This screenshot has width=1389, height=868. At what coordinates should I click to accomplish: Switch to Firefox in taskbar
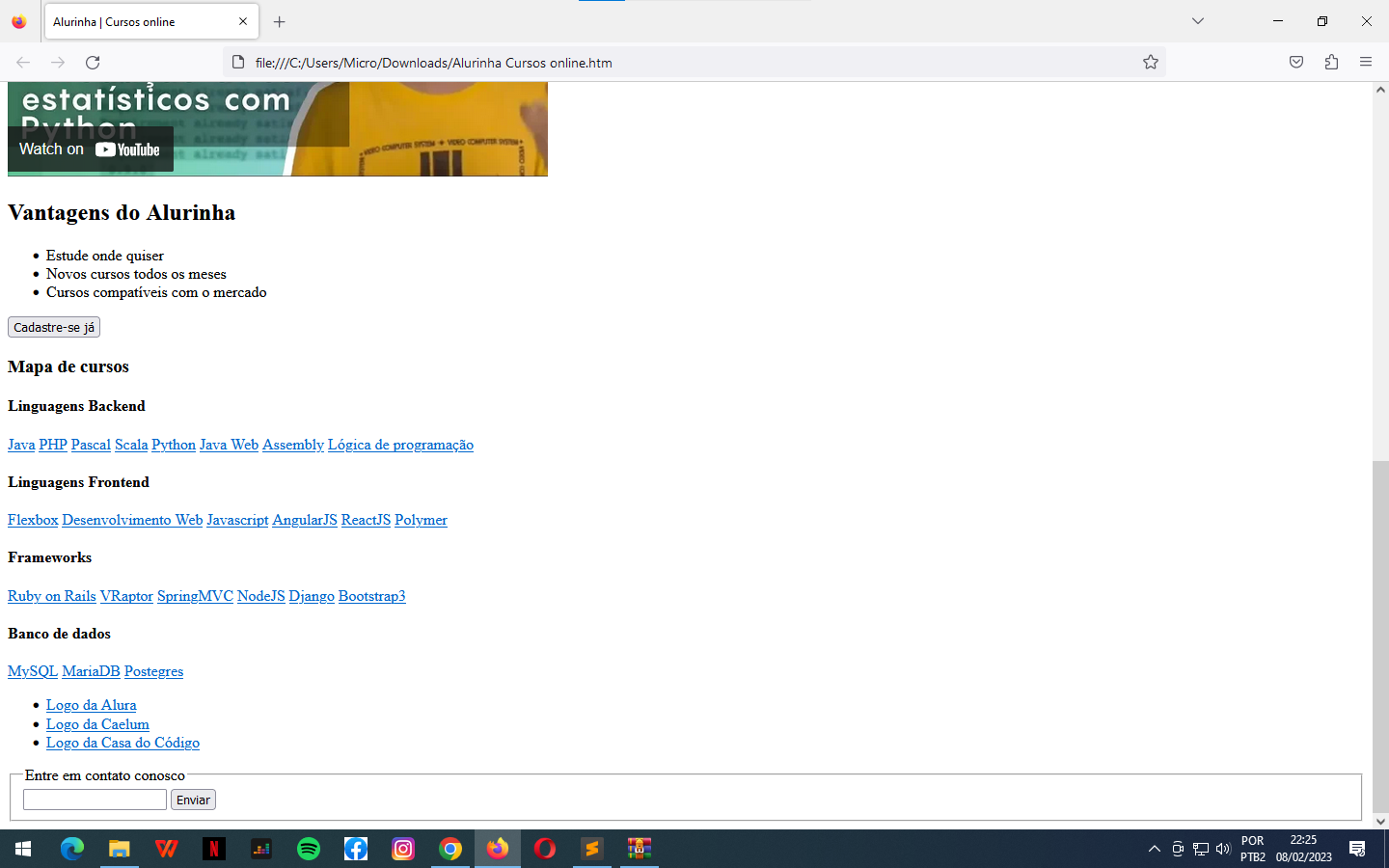click(498, 849)
